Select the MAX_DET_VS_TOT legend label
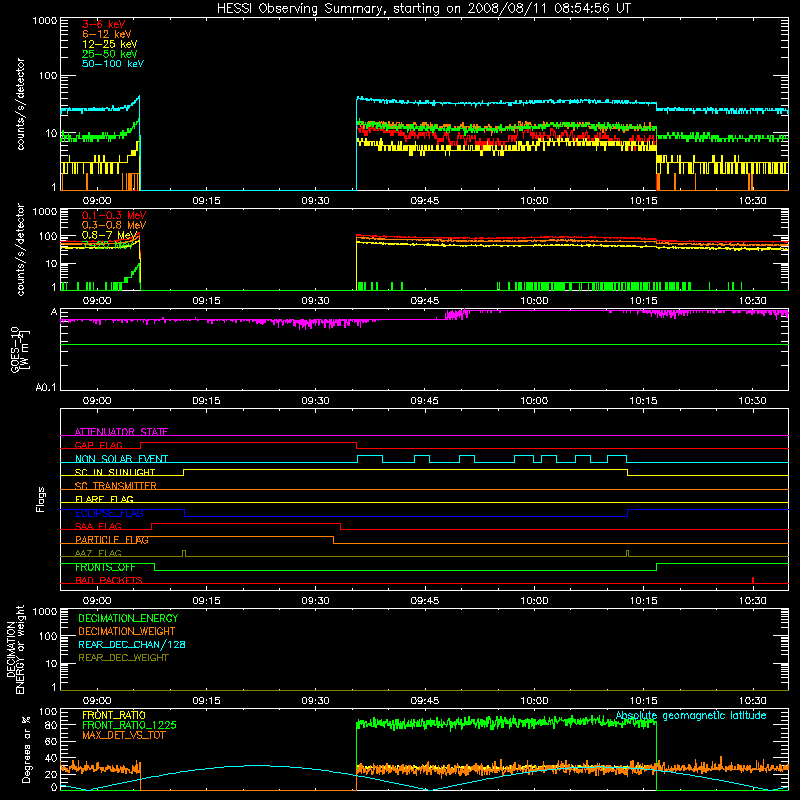800x800 pixels. (x=123, y=735)
